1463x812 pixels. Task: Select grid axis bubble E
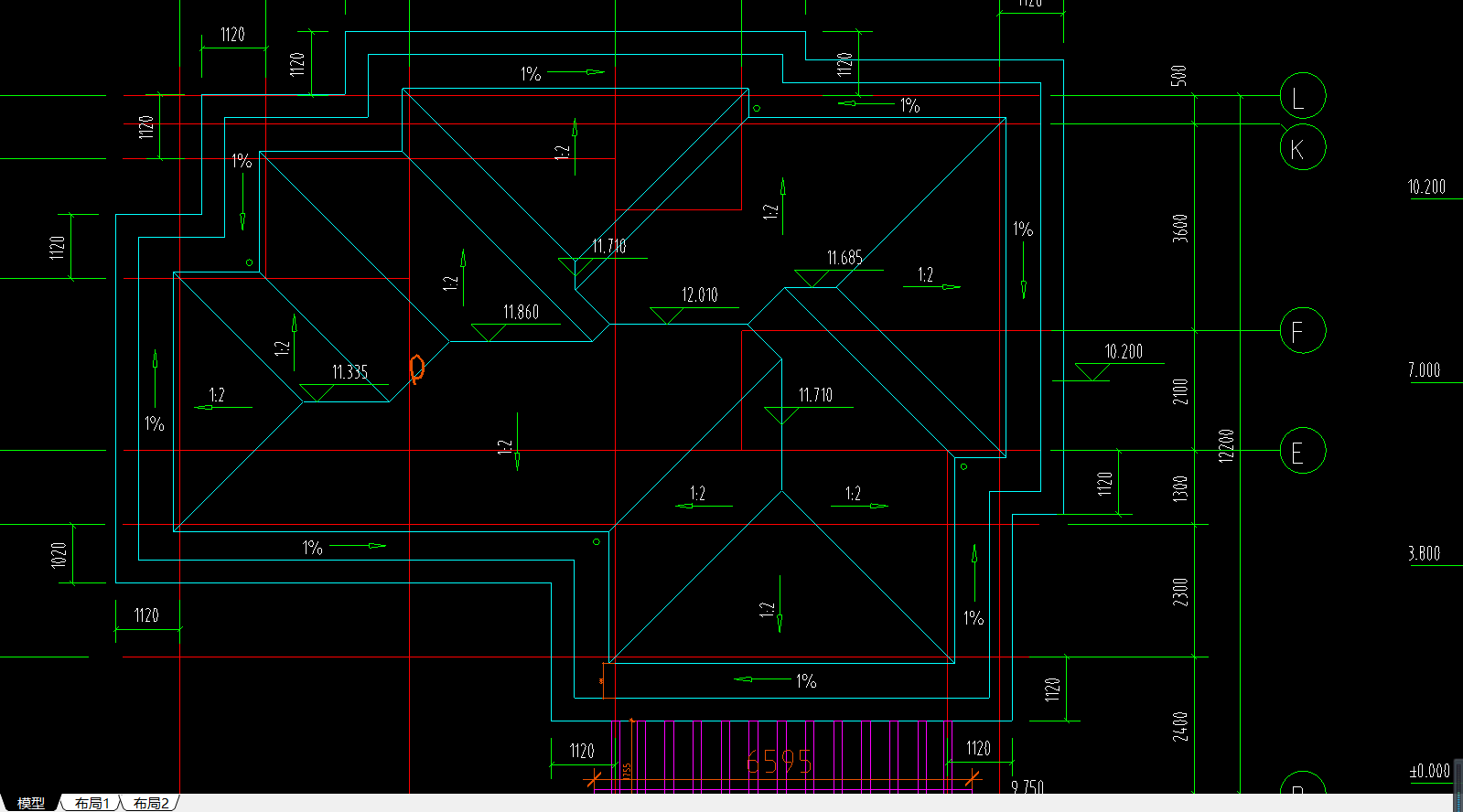click(1303, 451)
